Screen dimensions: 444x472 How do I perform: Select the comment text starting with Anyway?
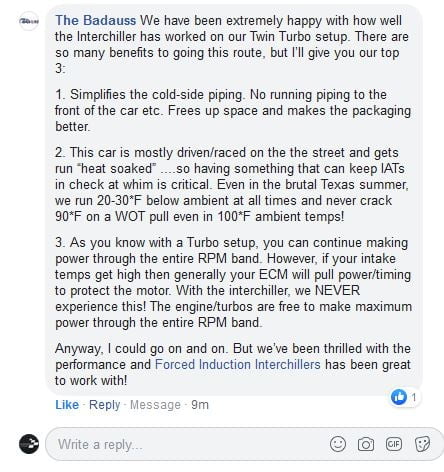click(233, 364)
